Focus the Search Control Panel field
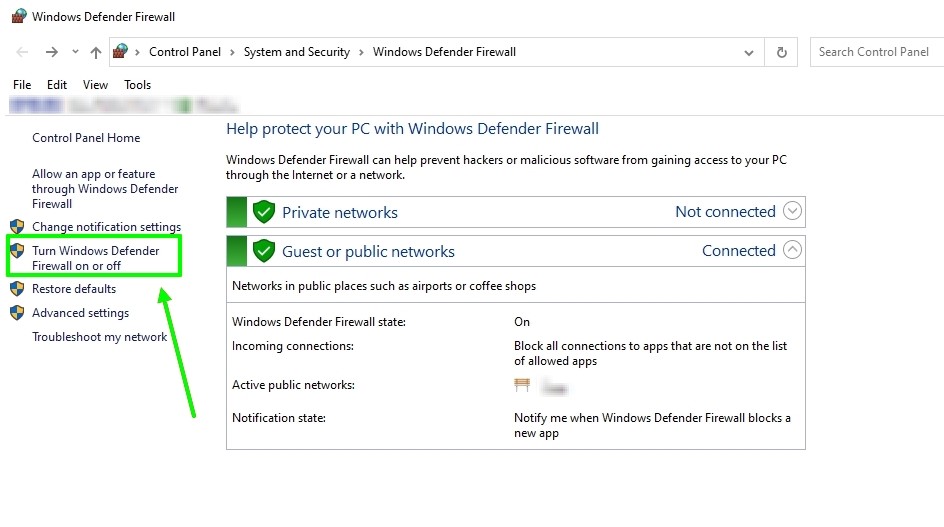 pyautogui.click(x=877, y=52)
